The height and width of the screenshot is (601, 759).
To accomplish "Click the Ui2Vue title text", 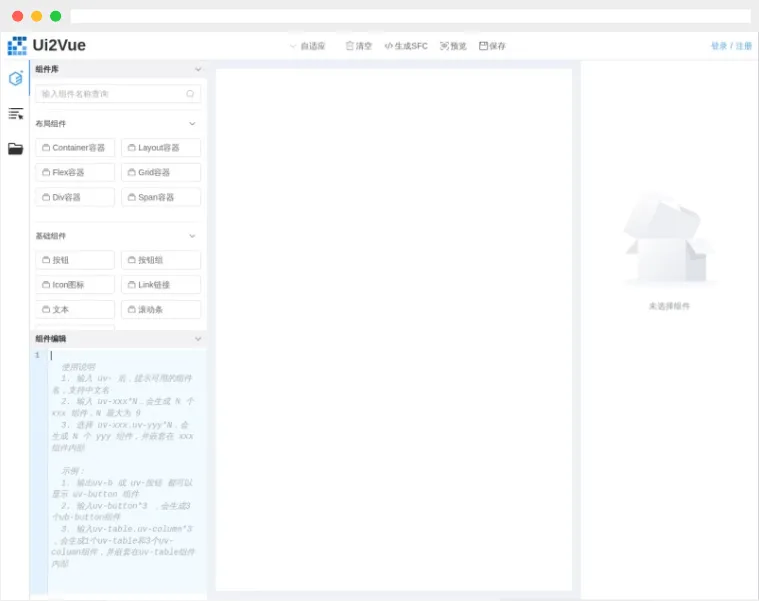I will tap(59, 45).
